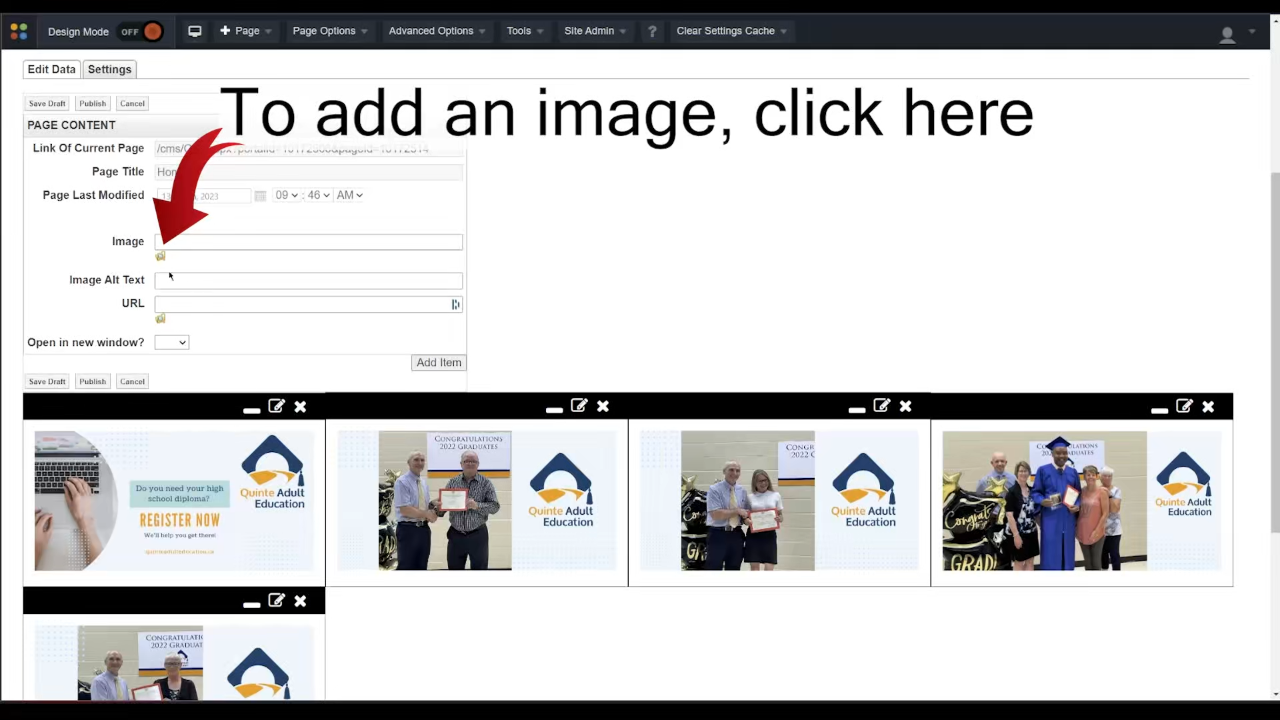Click the bottom Save Draft button

coord(47,381)
